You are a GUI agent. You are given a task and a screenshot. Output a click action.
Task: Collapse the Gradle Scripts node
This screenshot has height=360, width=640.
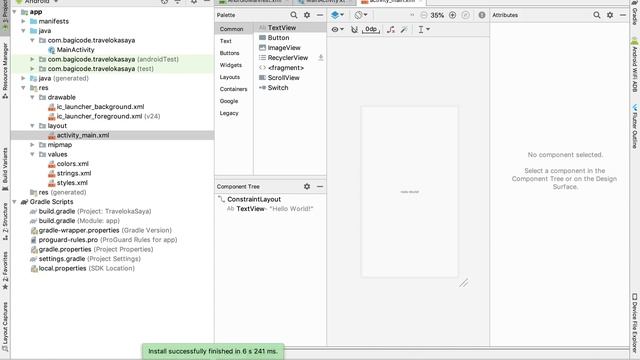click(15, 202)
